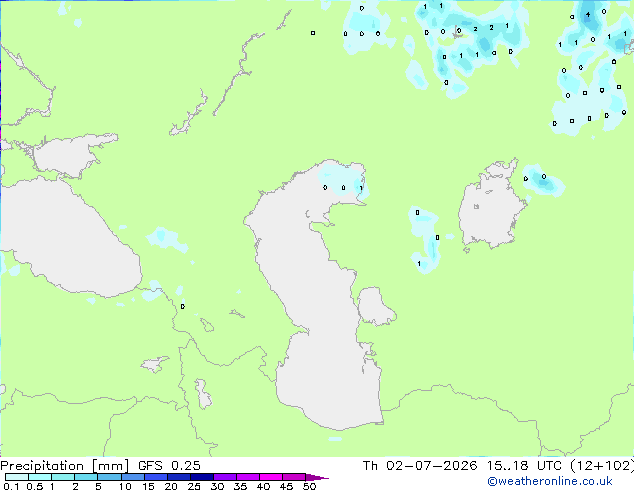Click the purple arrow tip of the legend
Image resolution: width=634 pixels, height=490 pixels.
coord(317,477)
